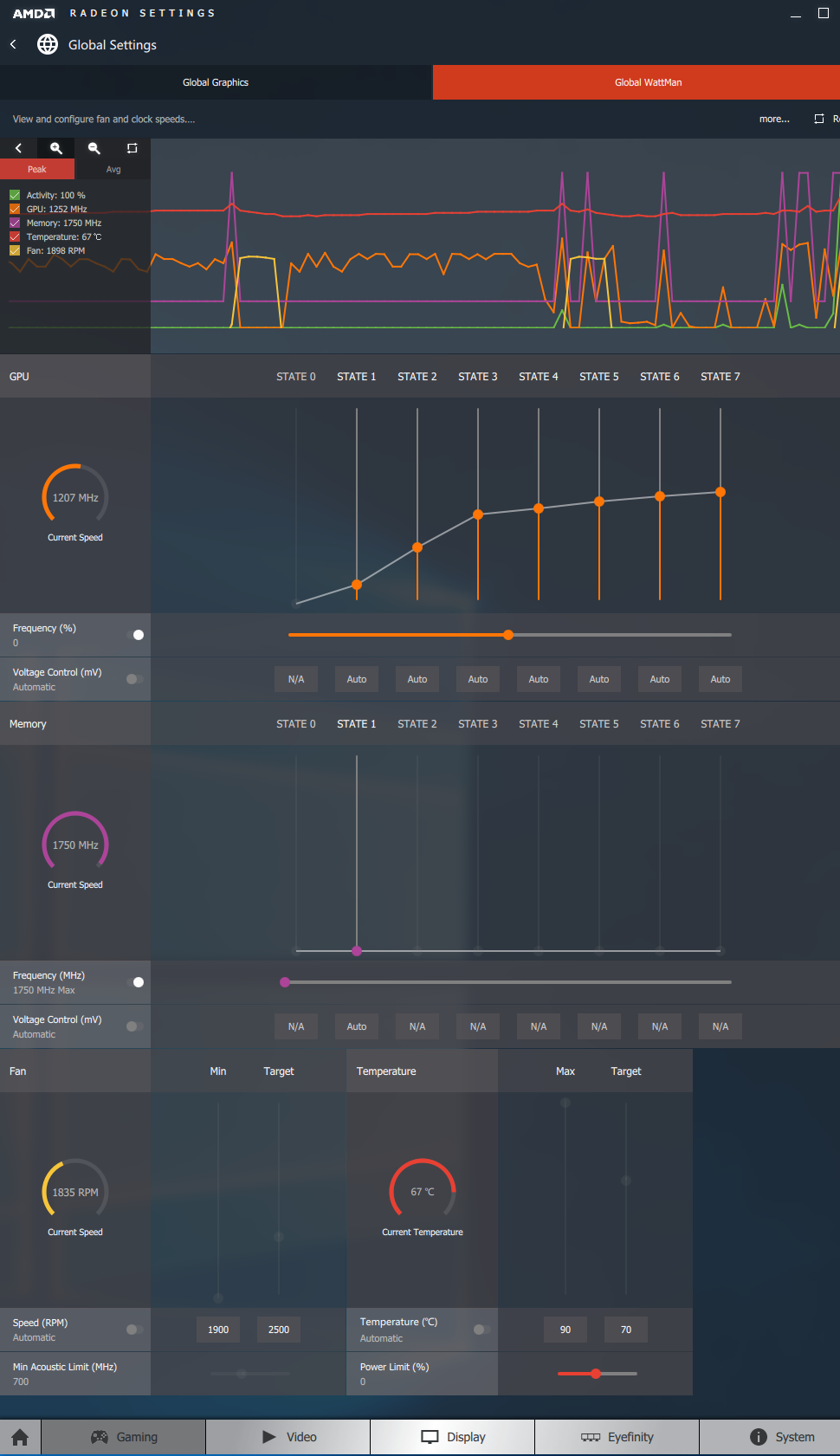Click the Global Settings globe icon

48,44
